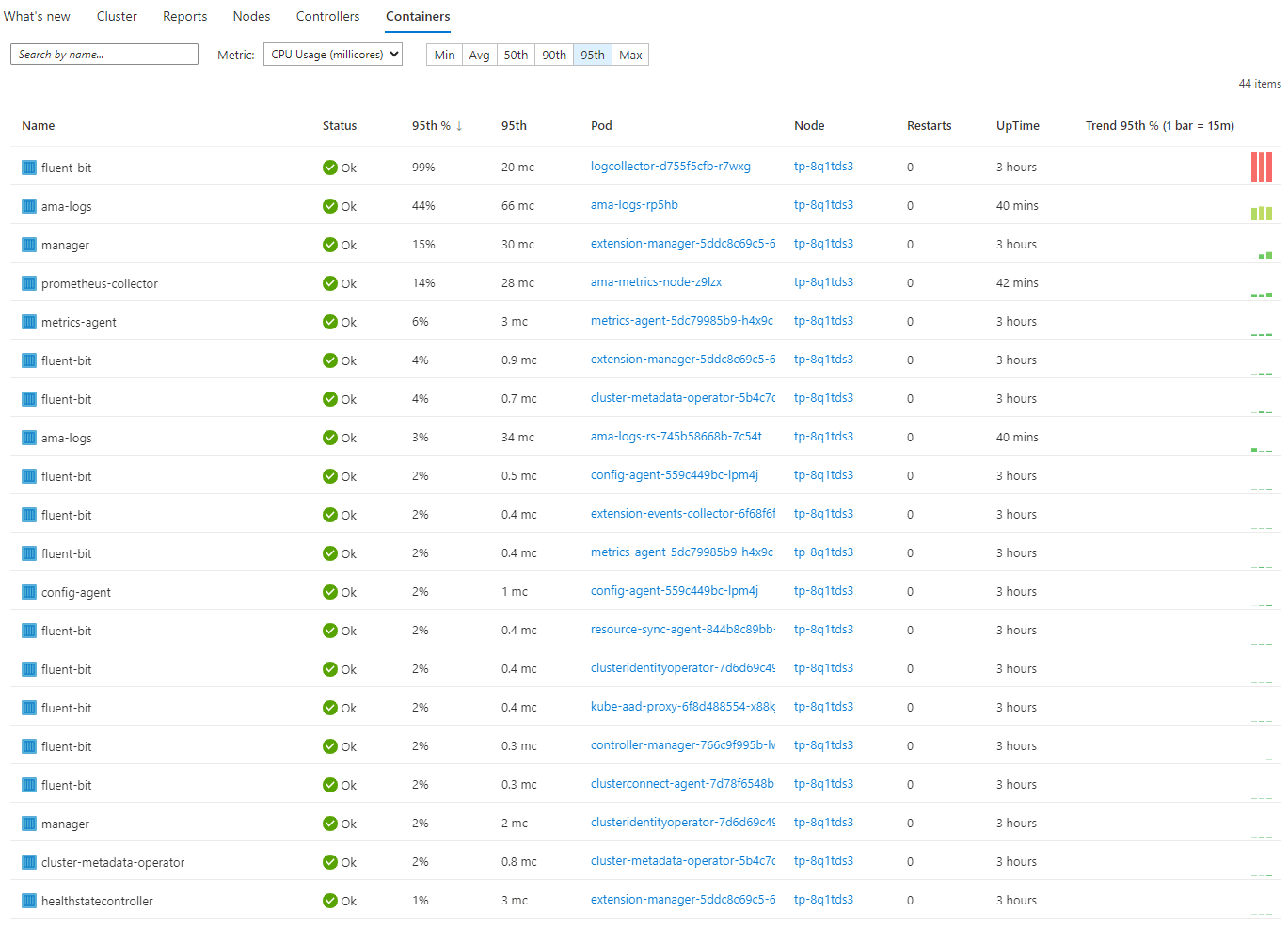Click the container icon for config-agent row
Image resolution: width=1288 pixels, height=928 pixels.
(29, 592)
